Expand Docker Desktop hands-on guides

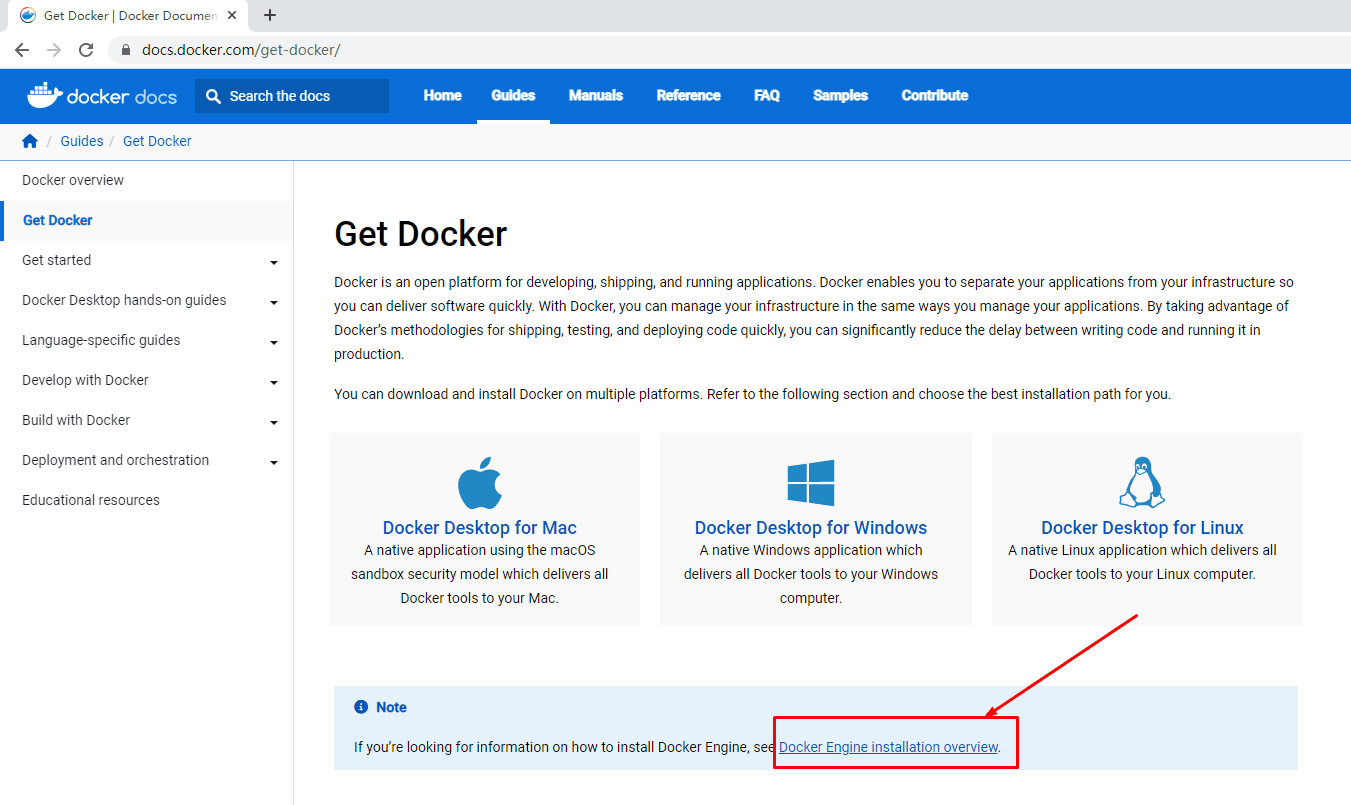(274, 303)
